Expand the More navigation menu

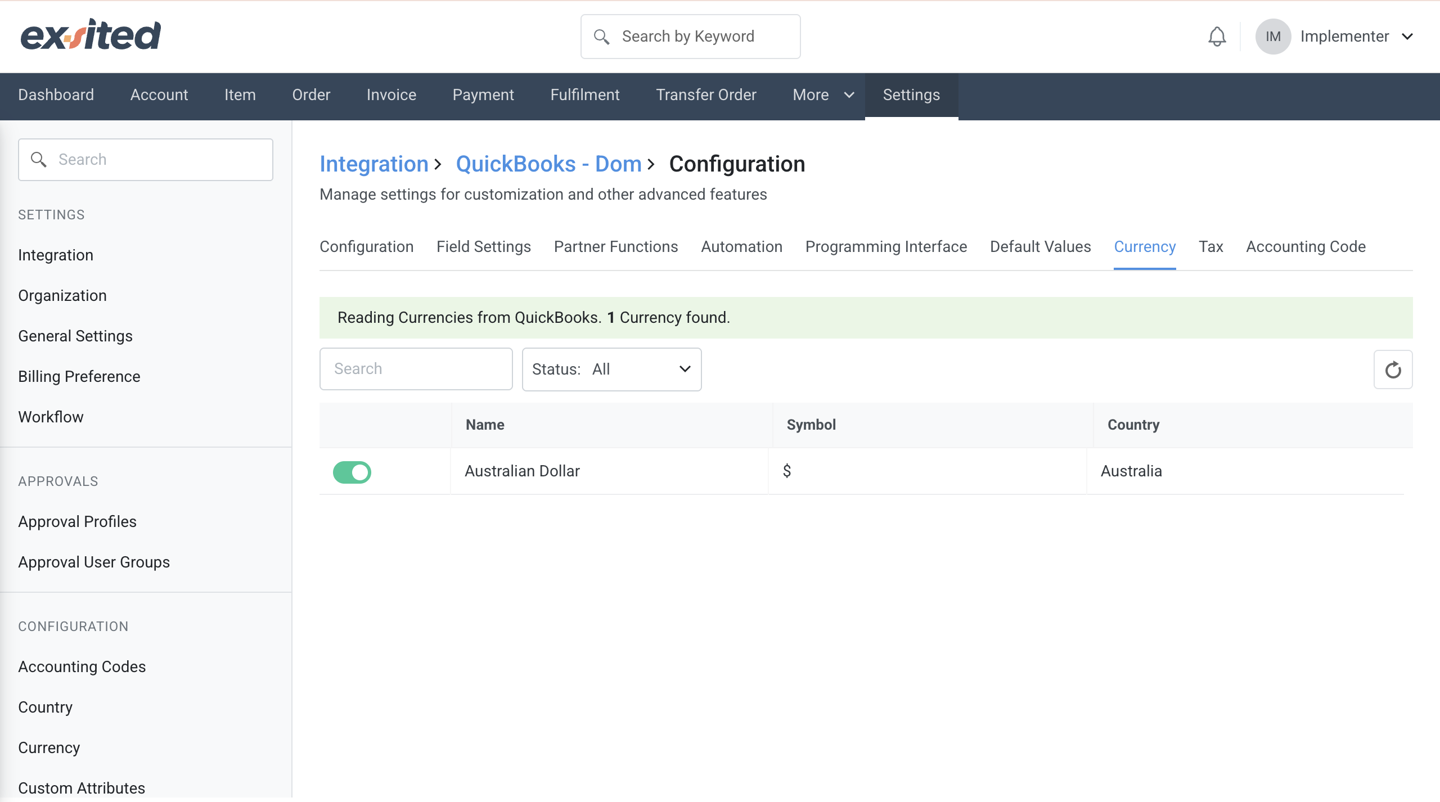(823, 95)
